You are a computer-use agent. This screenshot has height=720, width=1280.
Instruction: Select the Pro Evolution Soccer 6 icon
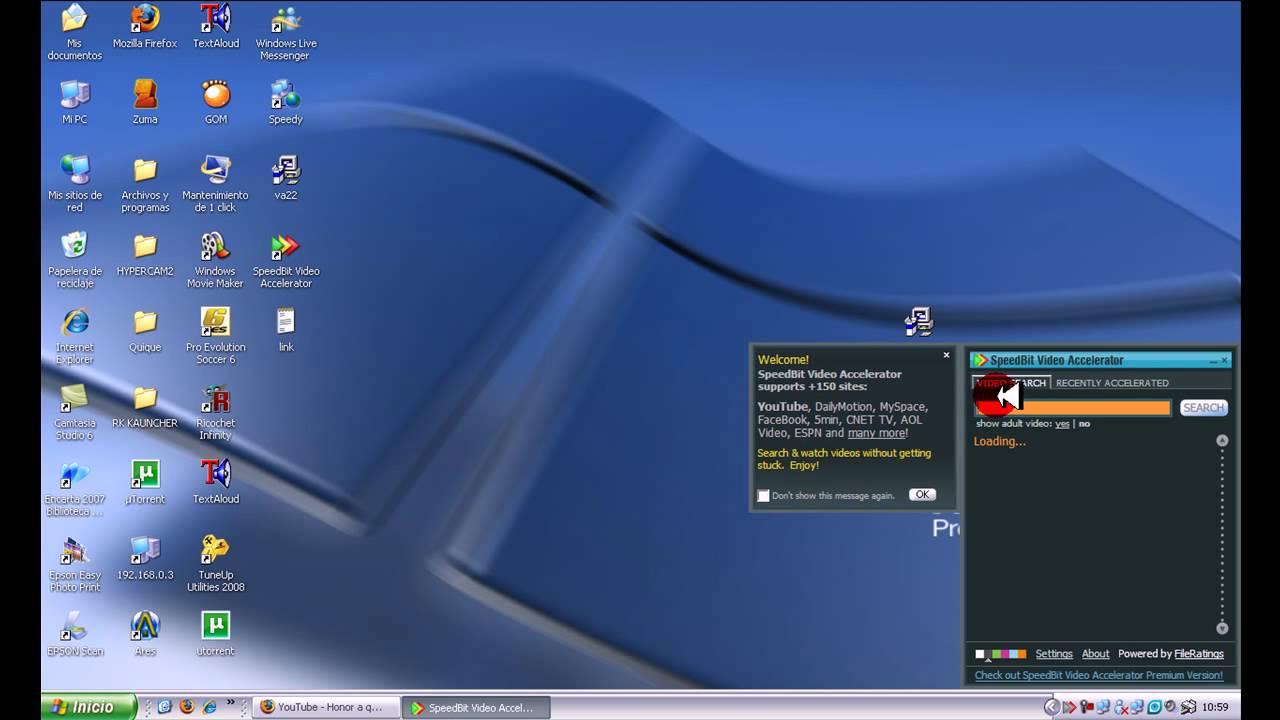click(x=216, y=335)
